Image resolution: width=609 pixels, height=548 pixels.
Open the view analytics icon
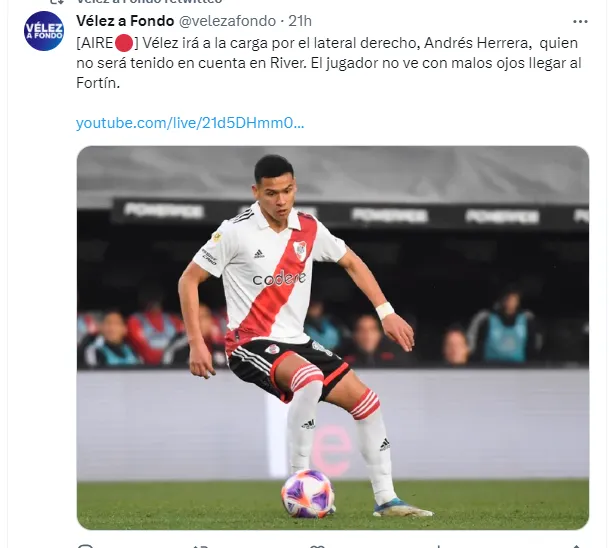click(438, 546)
